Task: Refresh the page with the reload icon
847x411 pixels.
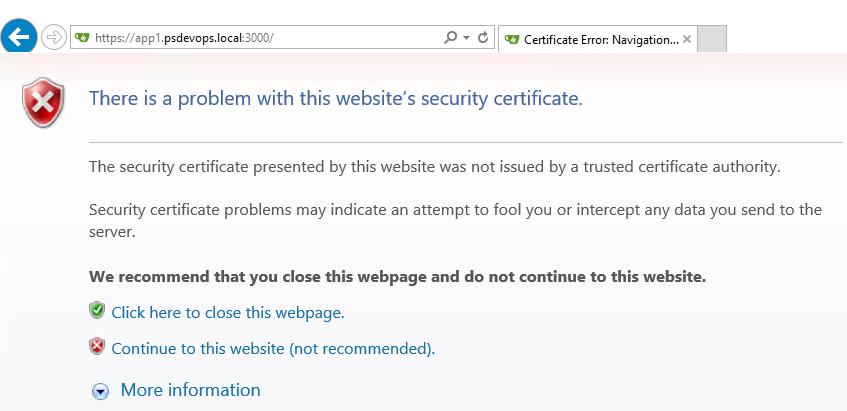Action: point(483,37)
